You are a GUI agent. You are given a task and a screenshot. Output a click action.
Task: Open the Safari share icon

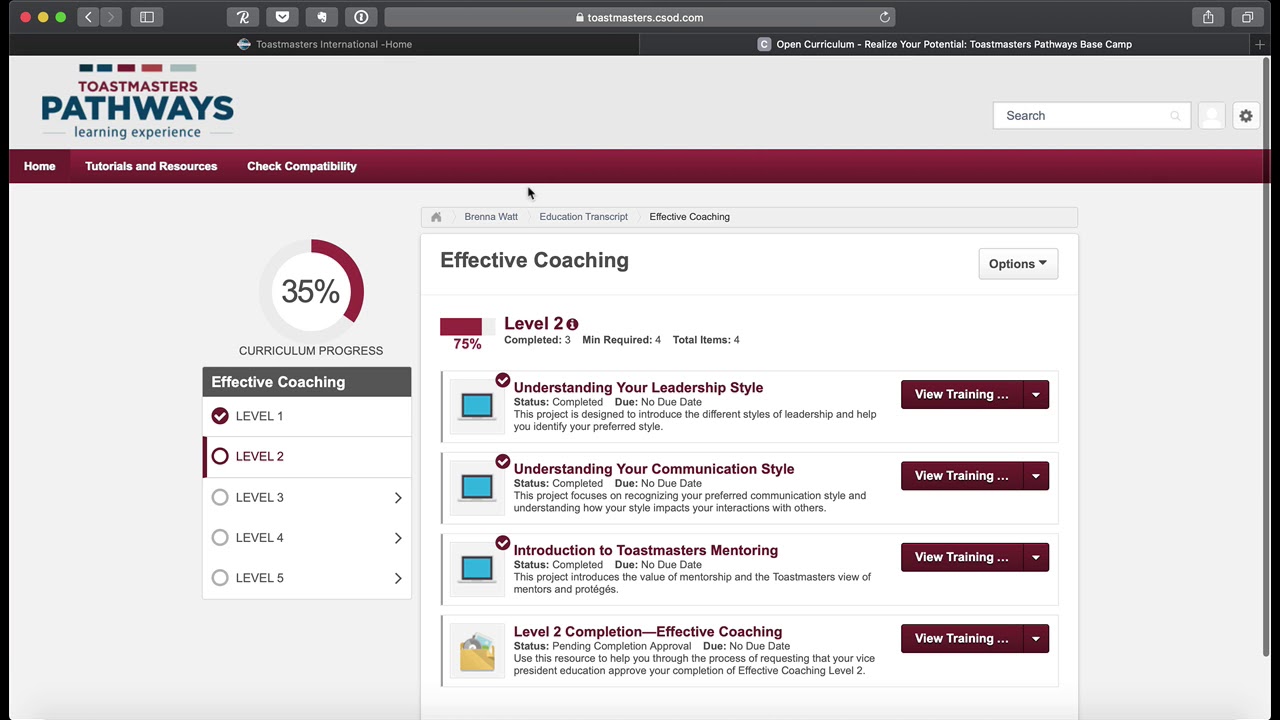[1208, 17]
